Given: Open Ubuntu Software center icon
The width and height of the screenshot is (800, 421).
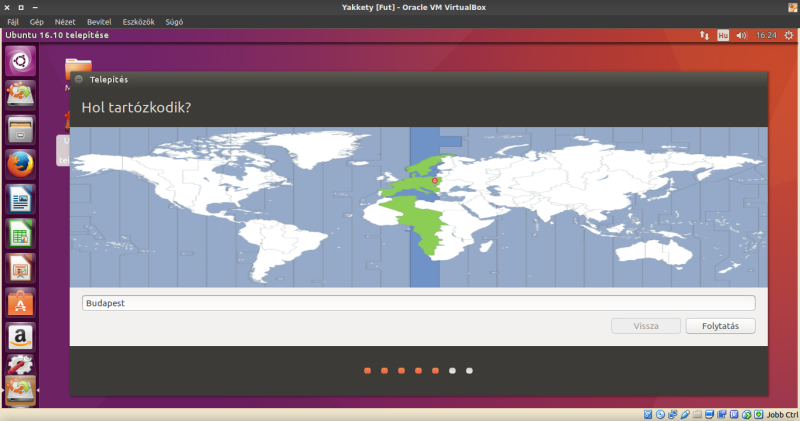Looking at the screenshot, I should pyautogui.click(x=20, y=302).
